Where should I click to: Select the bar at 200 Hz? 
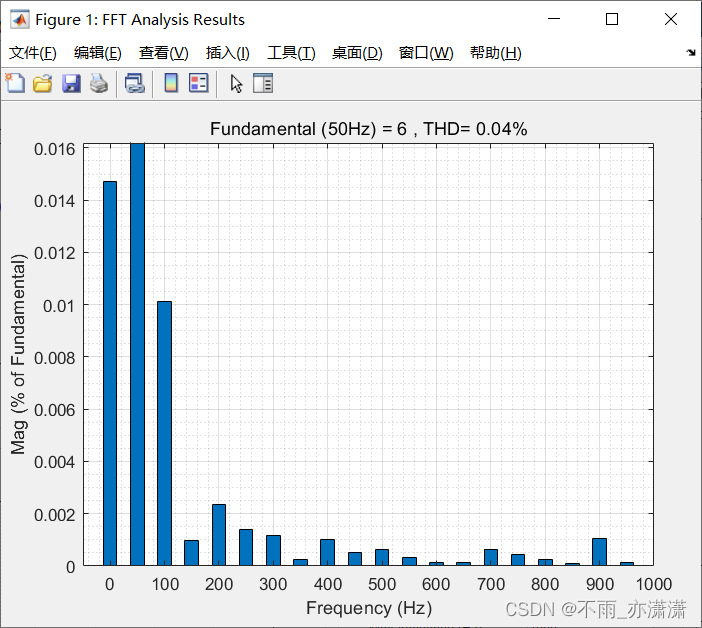click(219, 535)
